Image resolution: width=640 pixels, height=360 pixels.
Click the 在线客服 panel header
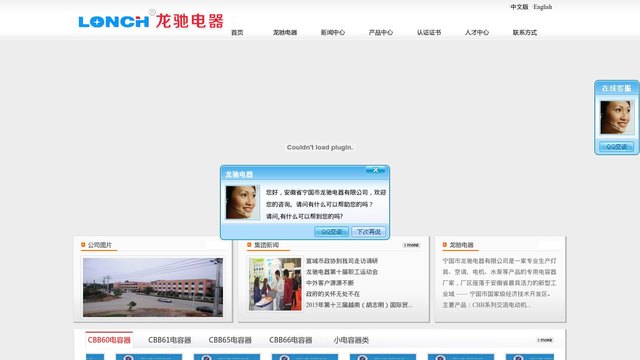click(x=617, y=88)
